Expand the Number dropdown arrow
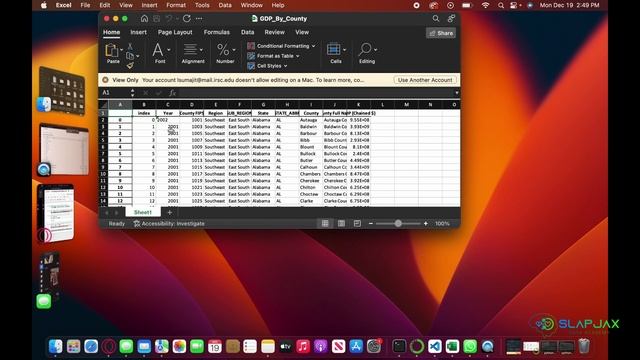 [234, 50]
